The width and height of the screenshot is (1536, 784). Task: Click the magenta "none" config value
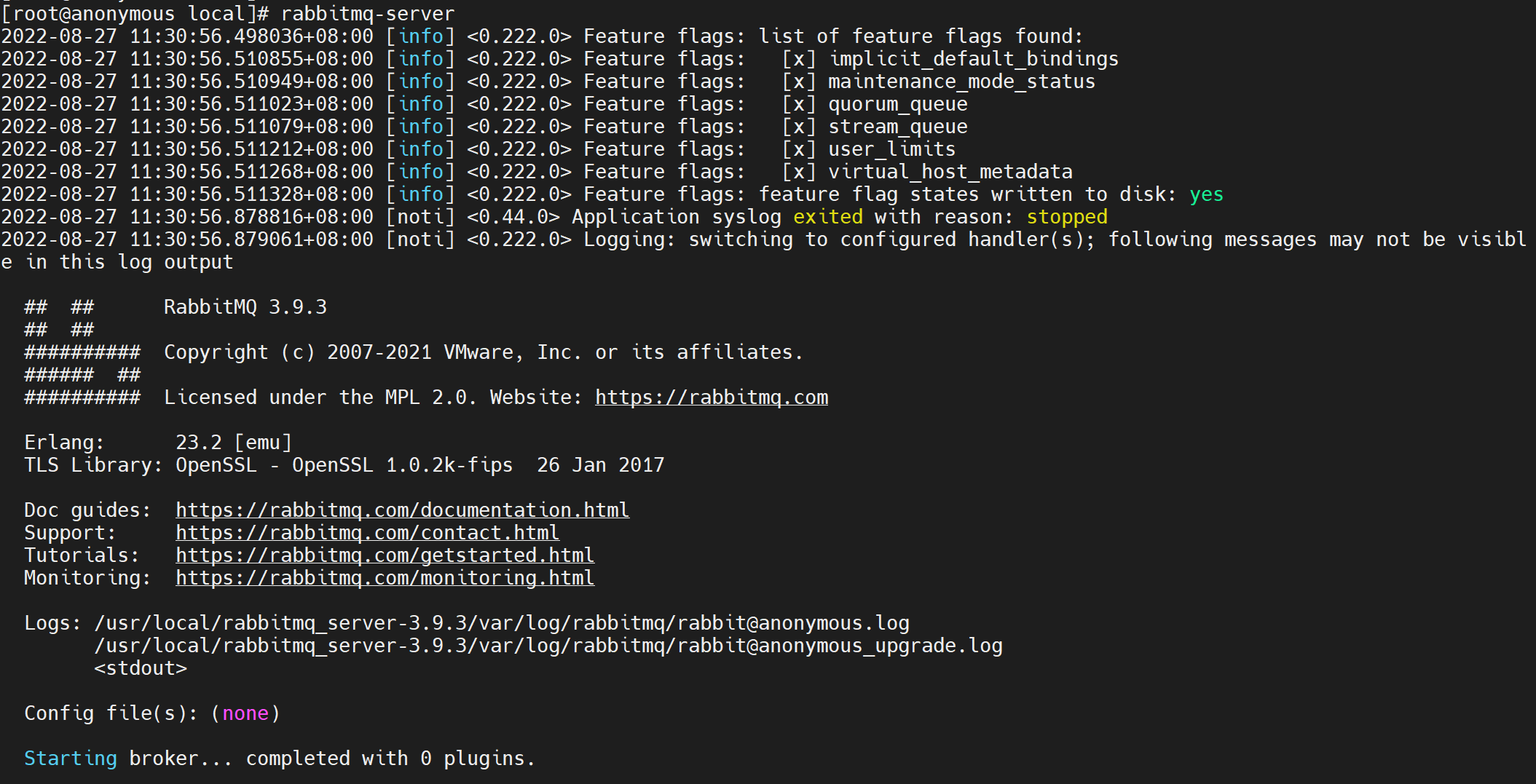[245, 713]
